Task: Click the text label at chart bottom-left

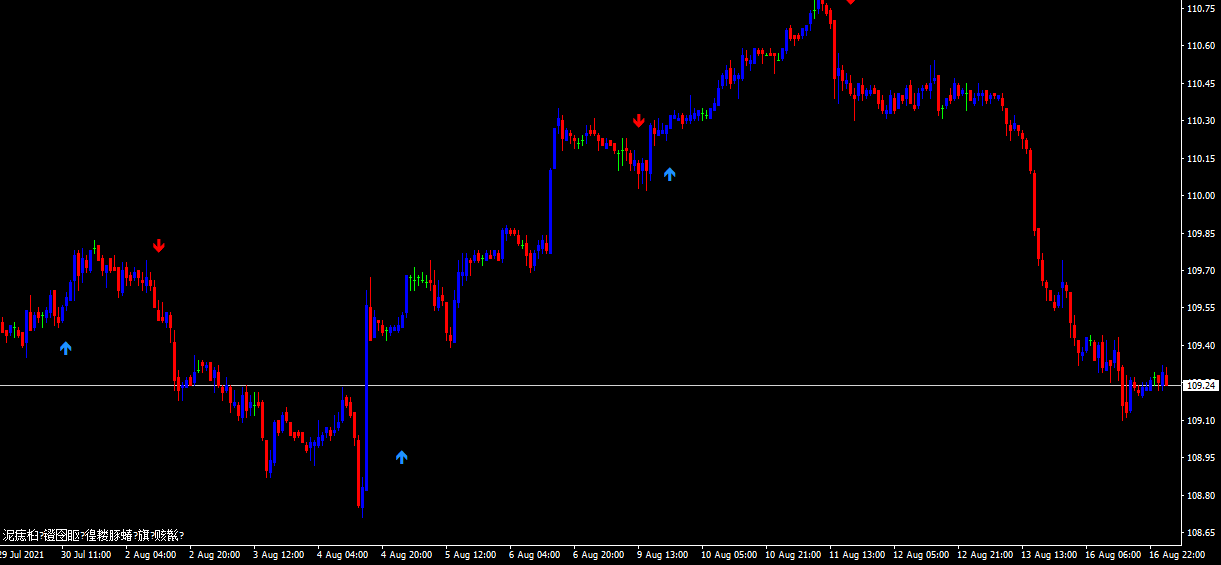Action: [93, 535]
